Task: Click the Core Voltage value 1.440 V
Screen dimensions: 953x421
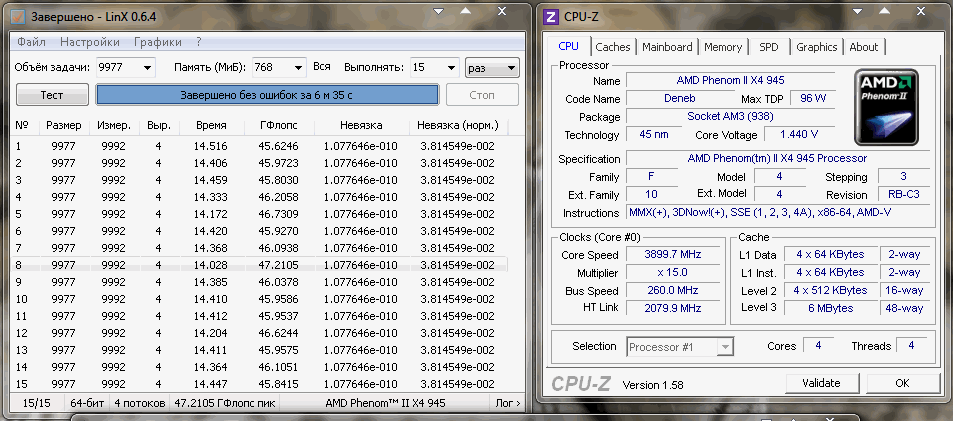Action: tap(798, 134)
